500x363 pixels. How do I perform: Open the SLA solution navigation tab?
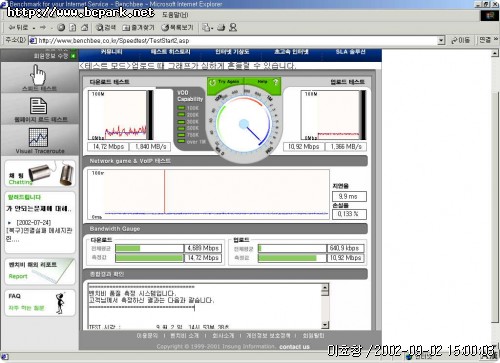click(350, 52)
